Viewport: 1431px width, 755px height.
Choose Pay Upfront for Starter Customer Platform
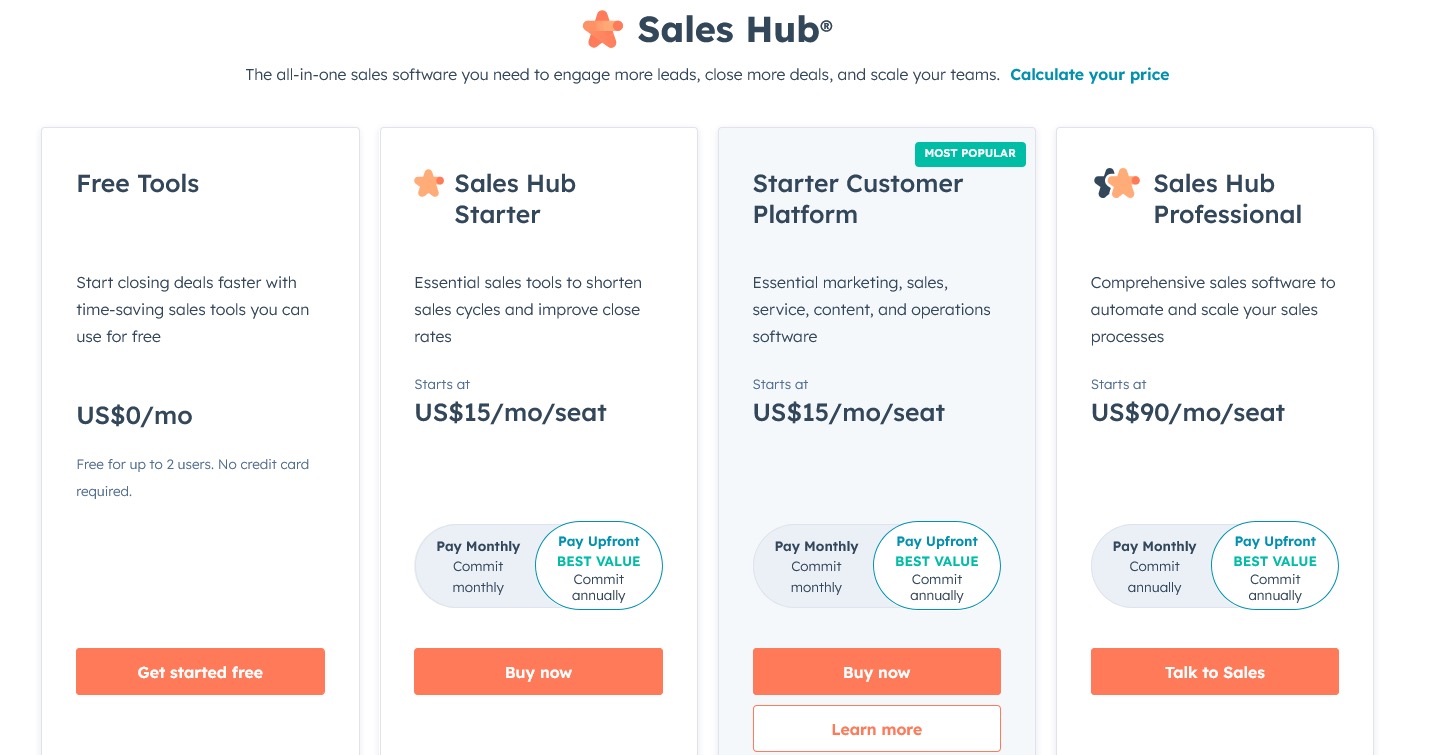pos(936,565)
